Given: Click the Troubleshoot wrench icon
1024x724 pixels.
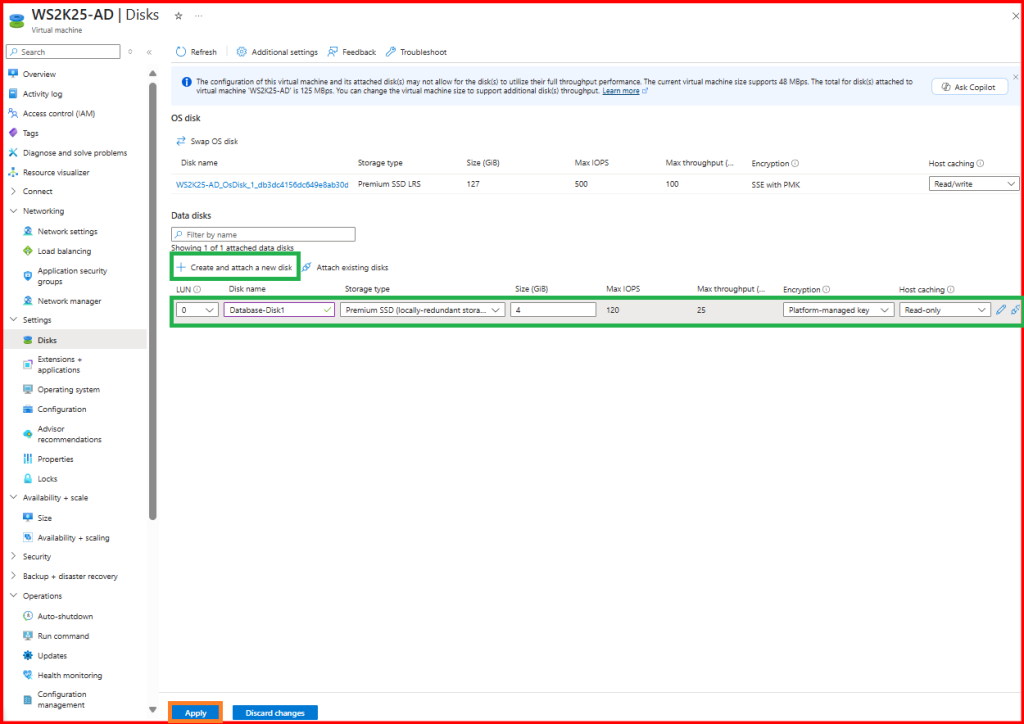Looking at the screenshot, I should point(391,52).
